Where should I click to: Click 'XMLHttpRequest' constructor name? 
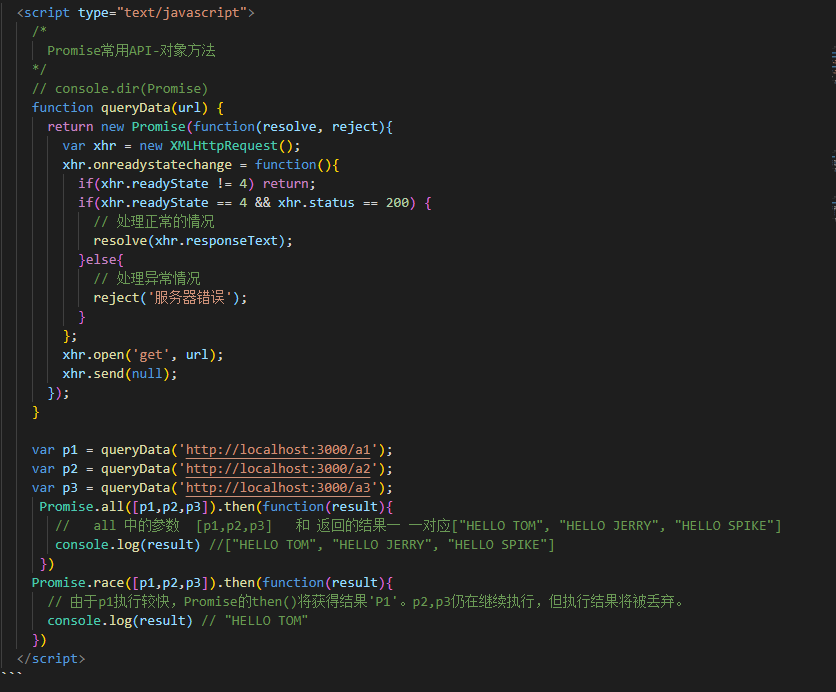click(224, 146)
